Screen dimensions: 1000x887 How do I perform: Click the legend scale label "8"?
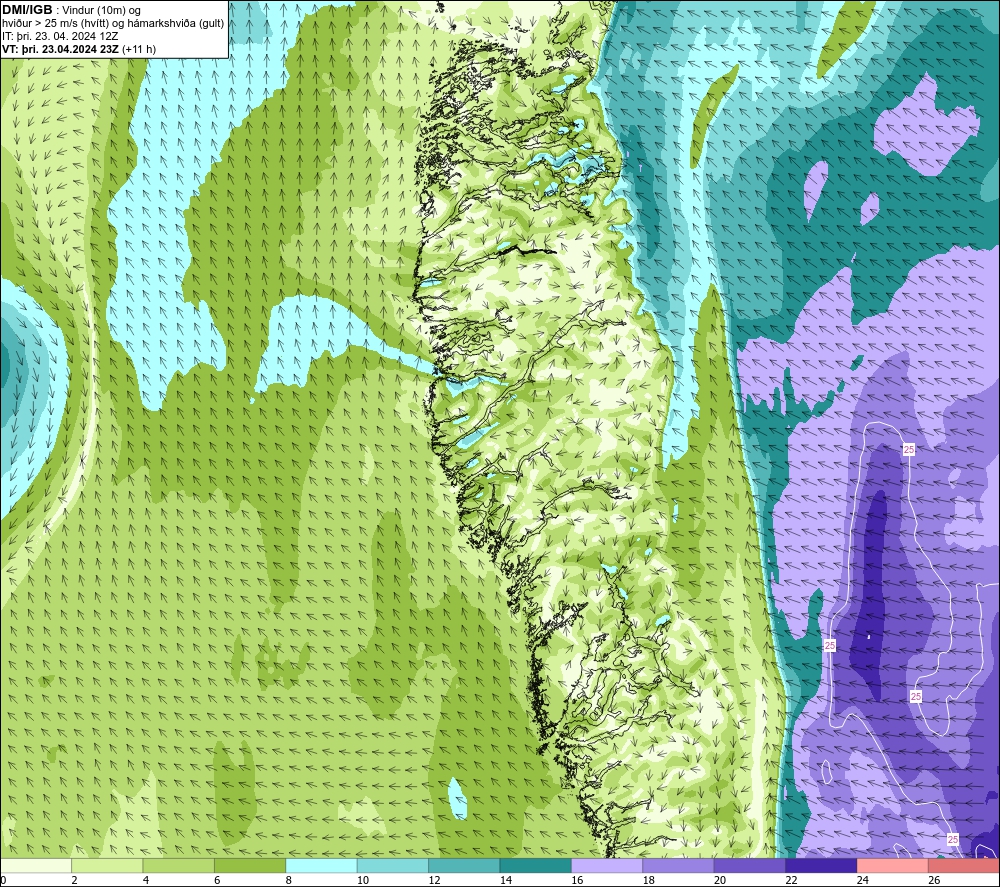pos(289,880)
